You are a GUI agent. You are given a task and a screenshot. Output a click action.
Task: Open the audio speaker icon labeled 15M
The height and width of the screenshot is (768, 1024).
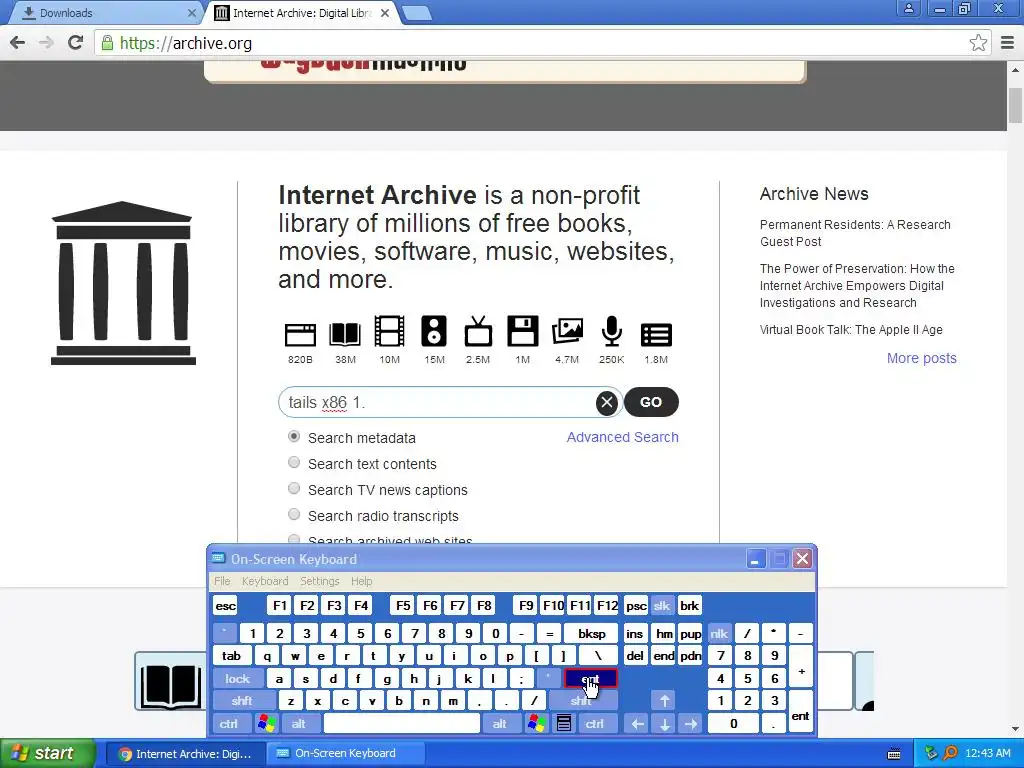click(434, 331)
